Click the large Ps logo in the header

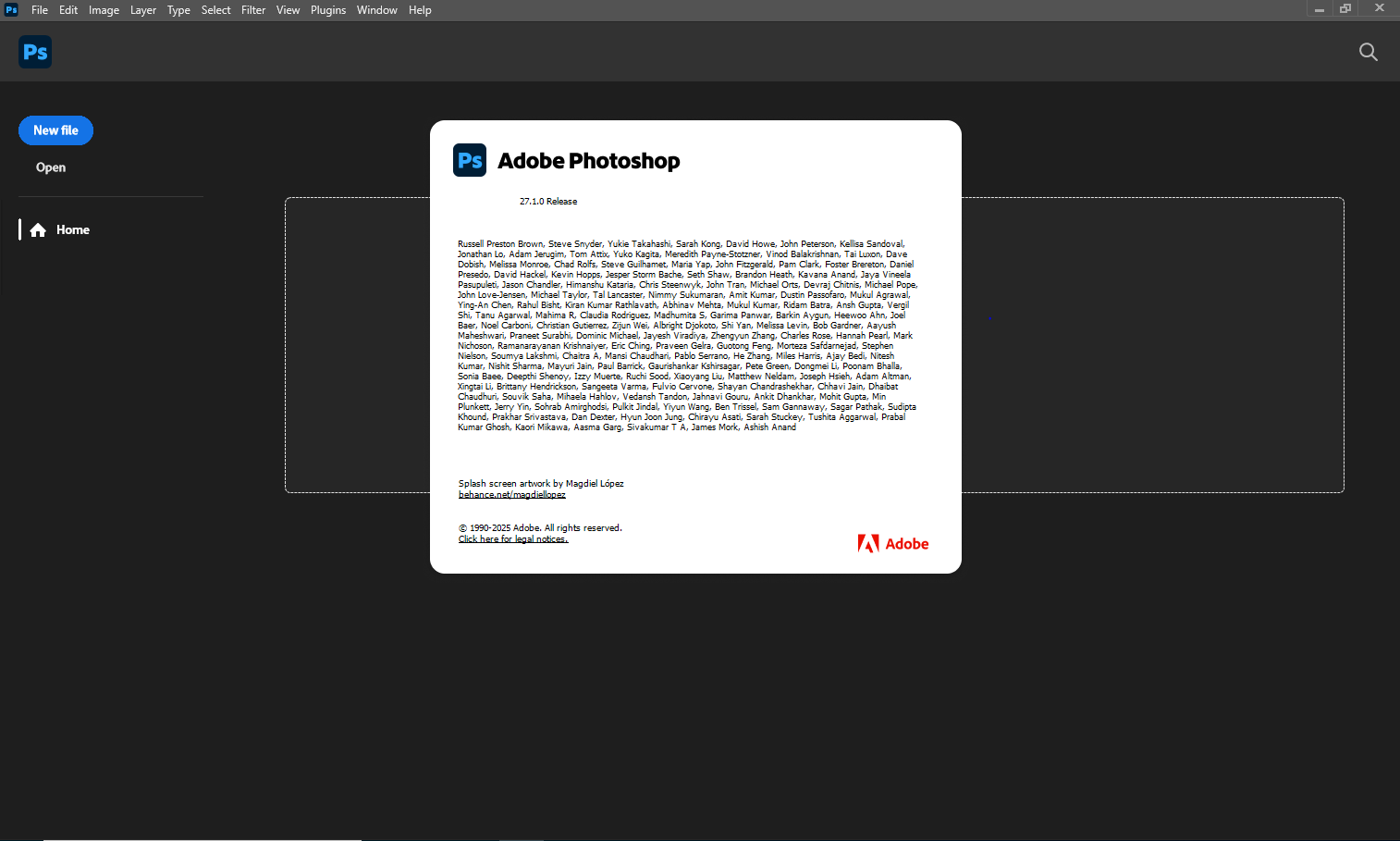(35, 52)
